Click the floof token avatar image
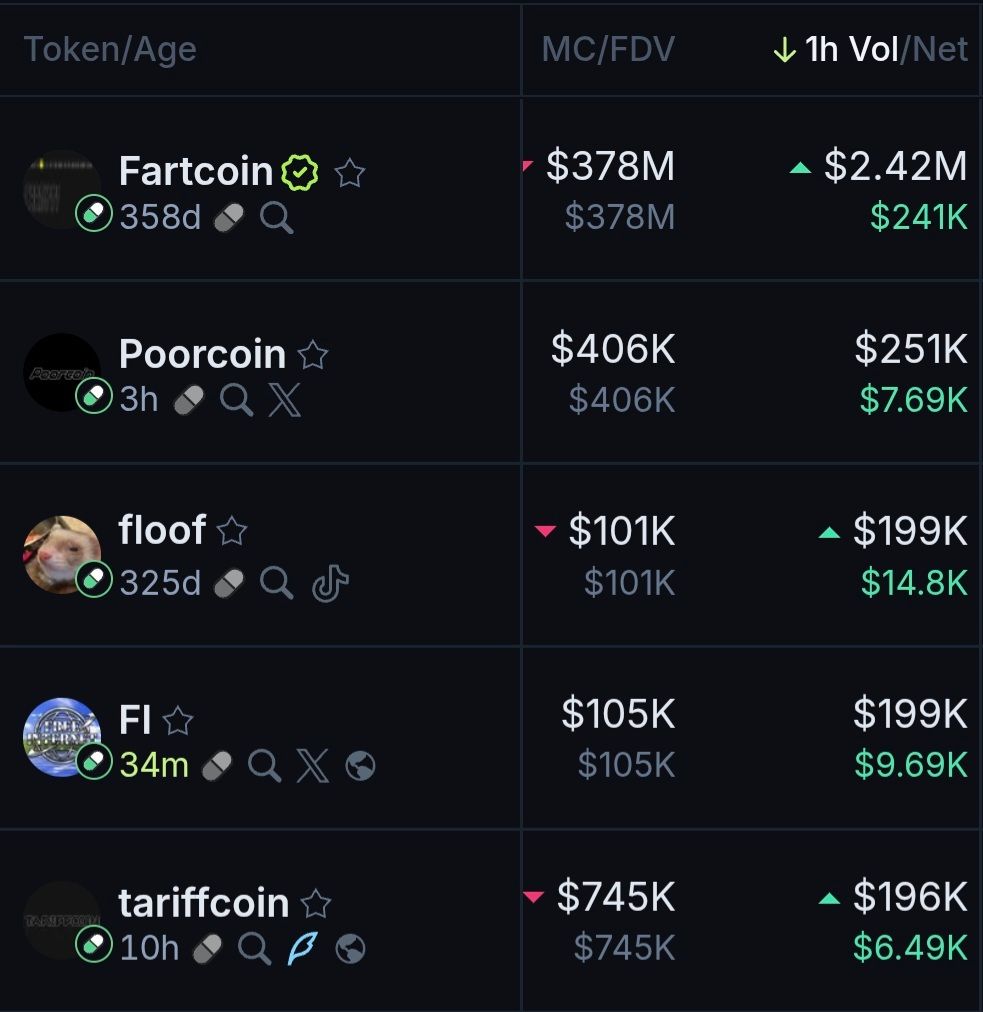This screenshot has width=983, height=1012. tap(61, 553)
